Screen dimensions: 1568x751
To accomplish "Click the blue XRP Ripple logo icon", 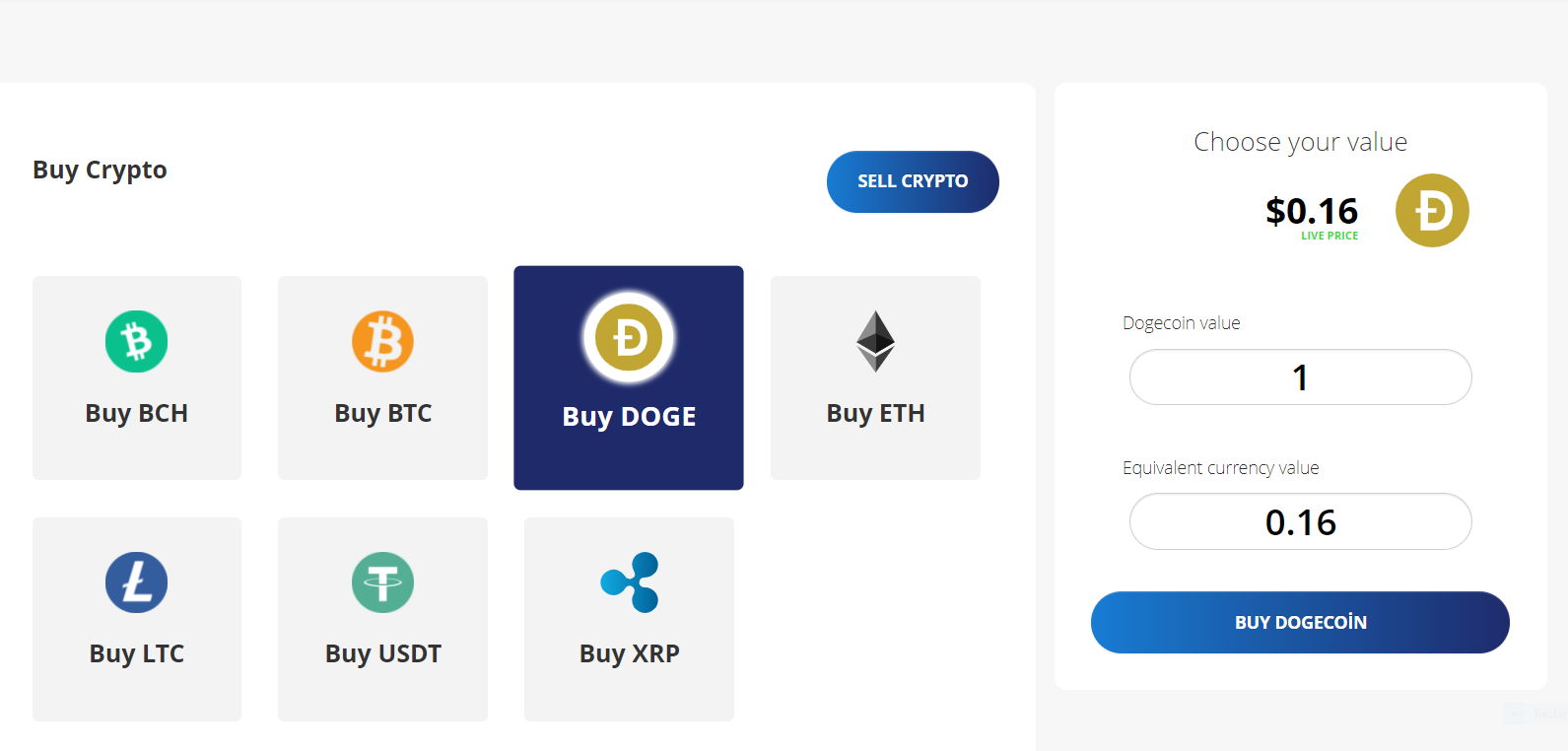I will coord(630,582).
